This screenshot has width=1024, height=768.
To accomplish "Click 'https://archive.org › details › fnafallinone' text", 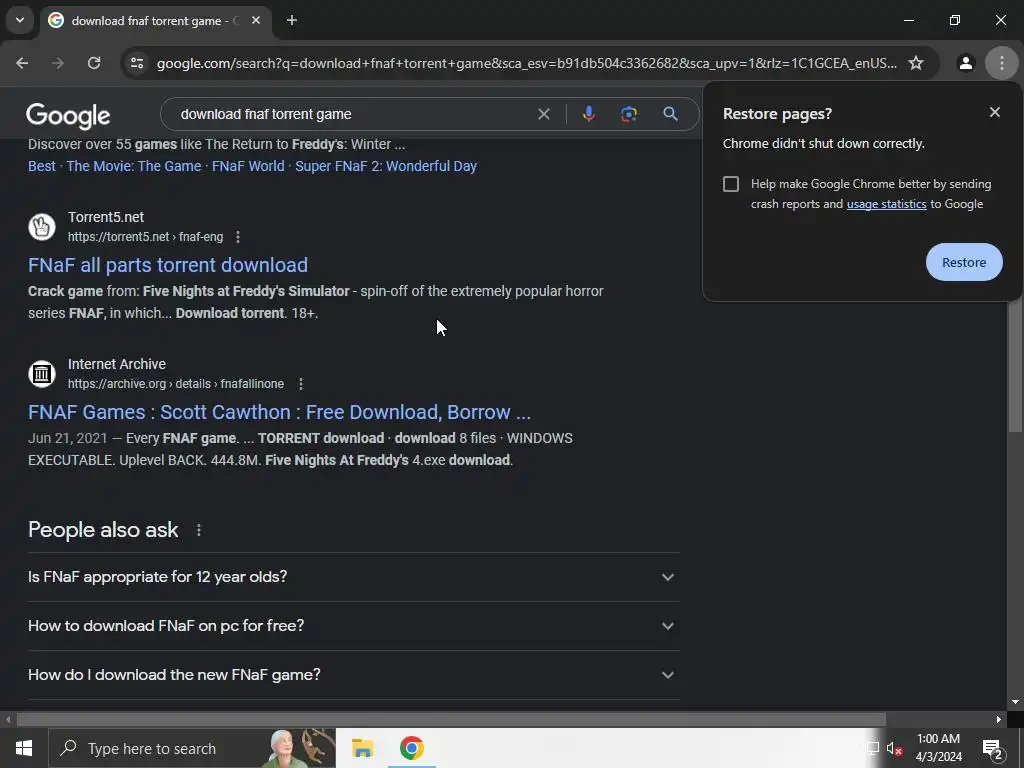I will 176,384.
